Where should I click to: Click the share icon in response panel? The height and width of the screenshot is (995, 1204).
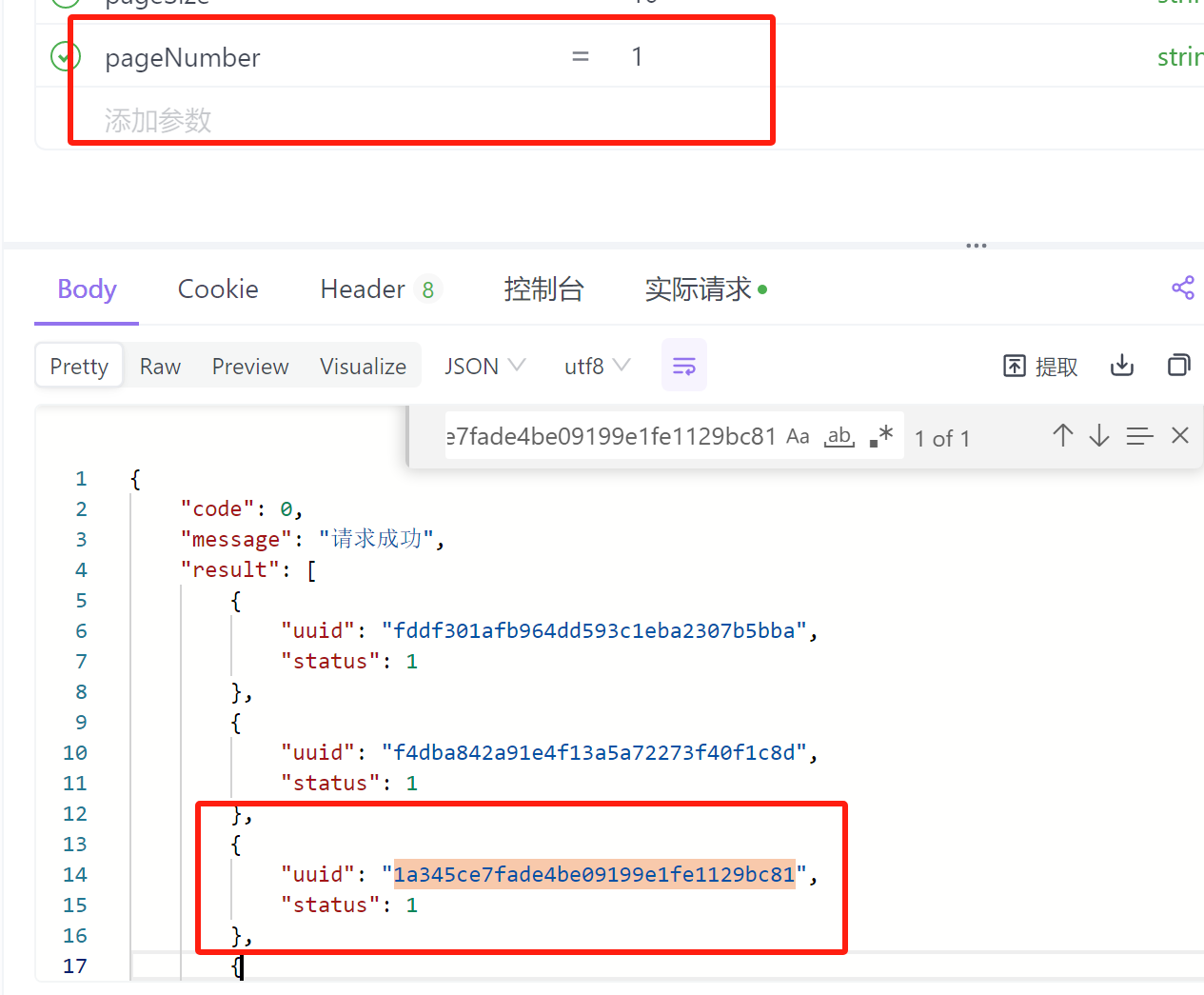(x=1182, y=289)
